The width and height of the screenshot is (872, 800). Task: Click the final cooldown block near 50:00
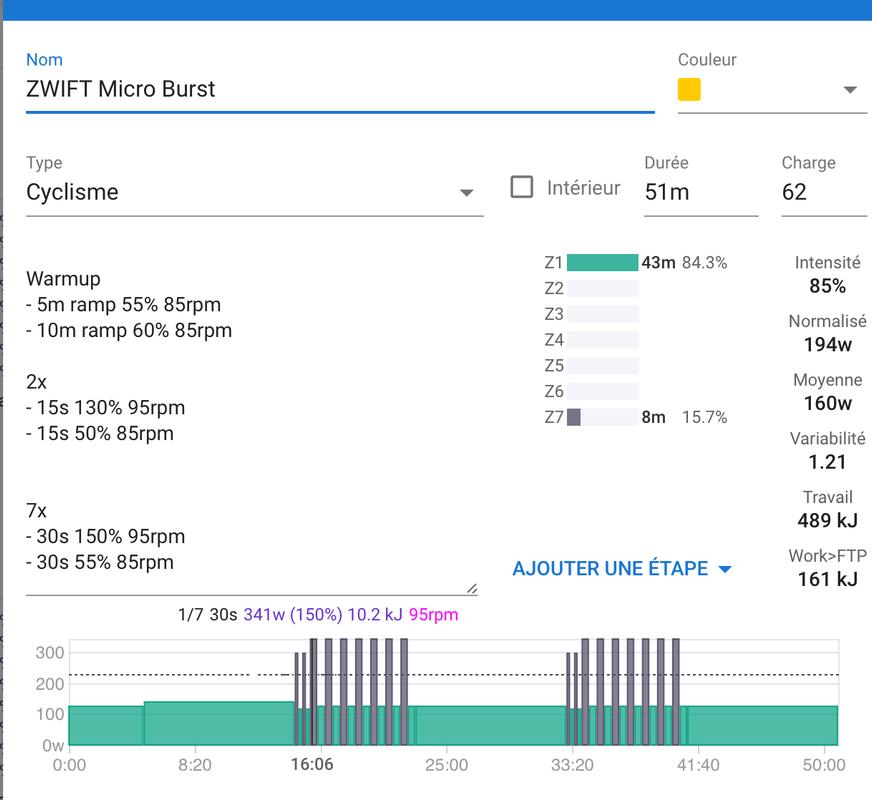(762, 726)
